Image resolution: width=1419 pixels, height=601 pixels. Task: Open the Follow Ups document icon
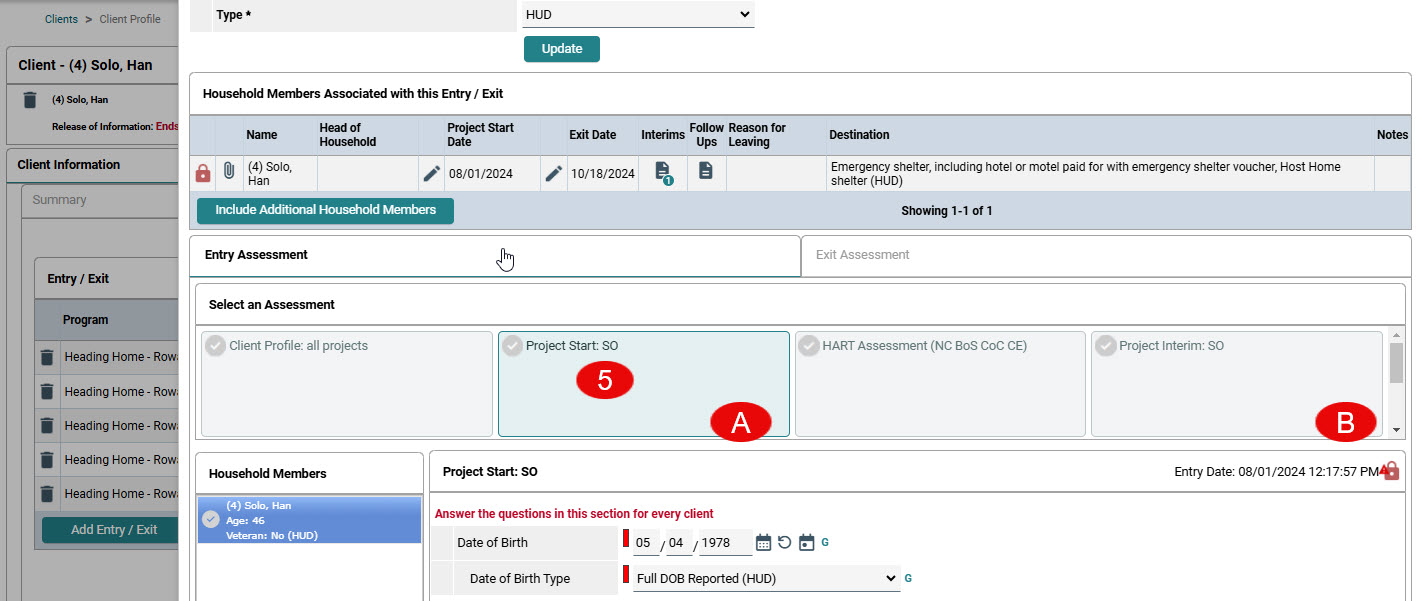[x=706, y=171]
